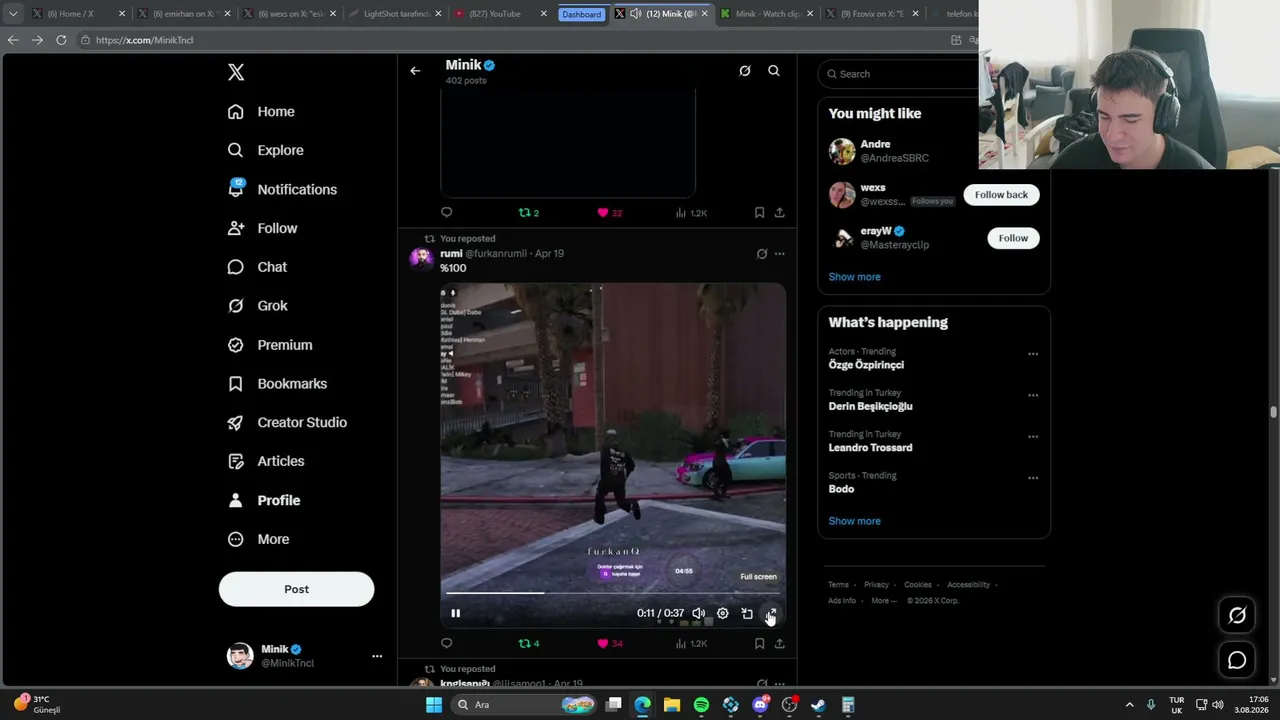Click the X logo in the sidebar
This screenshot has width=1280, height=720.
(236, 72)
